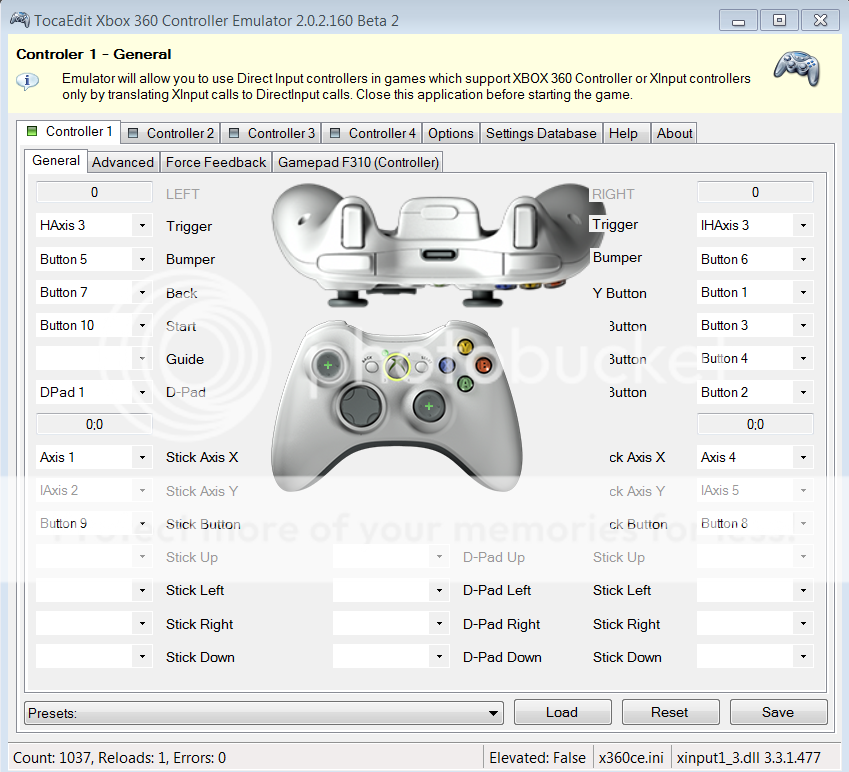The width and height of the screenshot is (849, 772).
Task: Click the Reset button
Action: coord(669,712)
